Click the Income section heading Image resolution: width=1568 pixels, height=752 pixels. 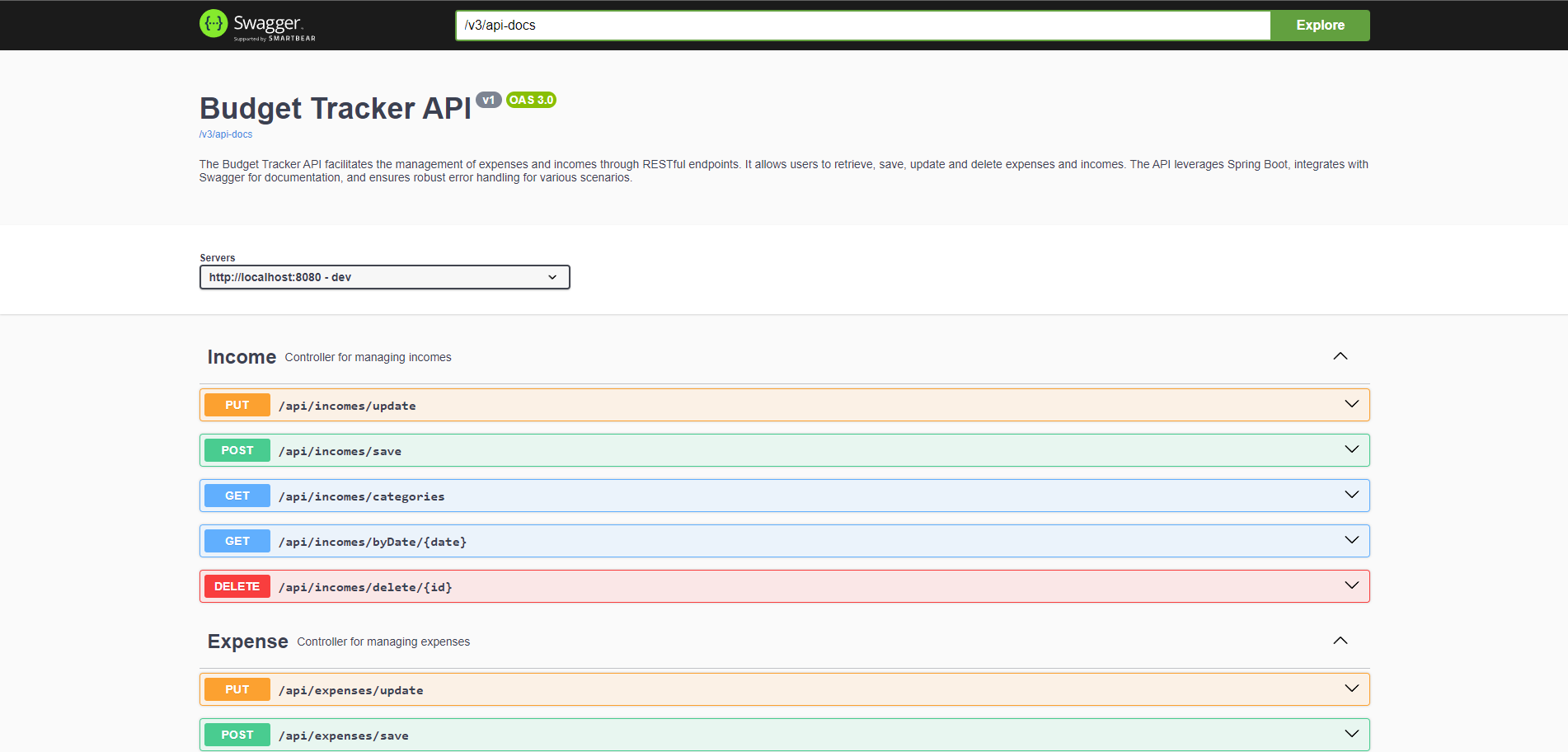pyautogui.click(x=242, y=357)
